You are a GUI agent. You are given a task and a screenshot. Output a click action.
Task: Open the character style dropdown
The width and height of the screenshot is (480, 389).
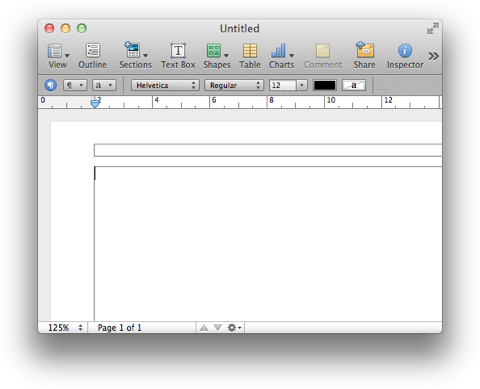point(104,85)
